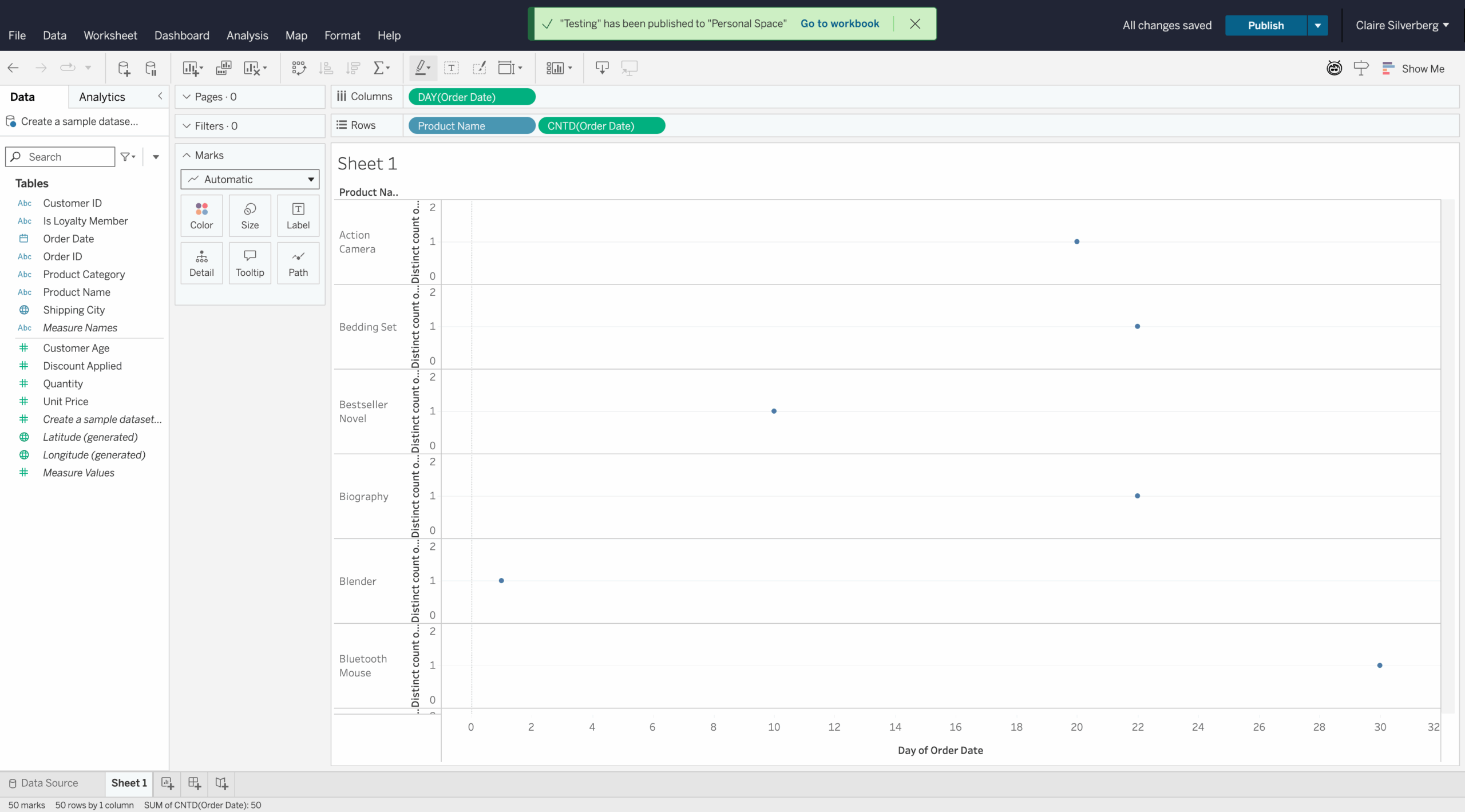Viewport: 1465px width, 812px height.
Task: Open the Automatic mark type dropdown
Action: [x=250, y=179]
